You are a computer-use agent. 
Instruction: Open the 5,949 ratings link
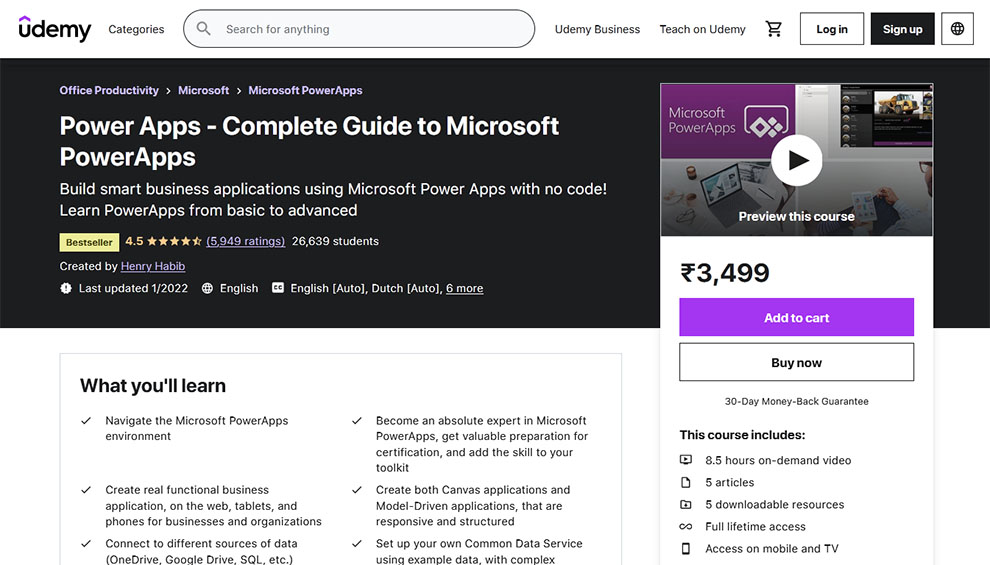pyautogui.click(x=246, y=241)
